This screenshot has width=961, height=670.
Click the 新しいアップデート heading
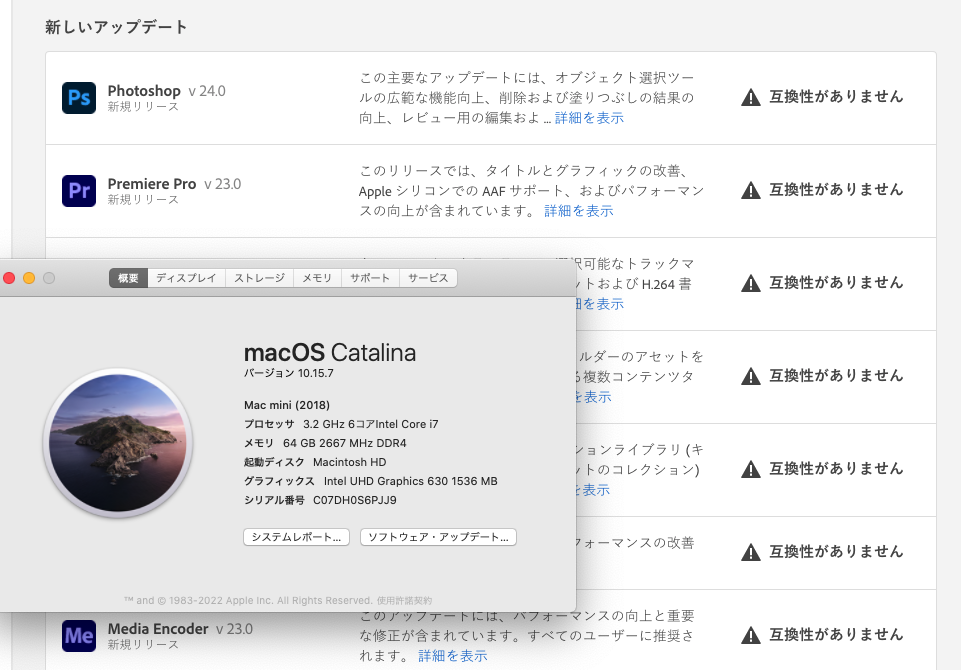pyautogui.click(x=116, y=27)
